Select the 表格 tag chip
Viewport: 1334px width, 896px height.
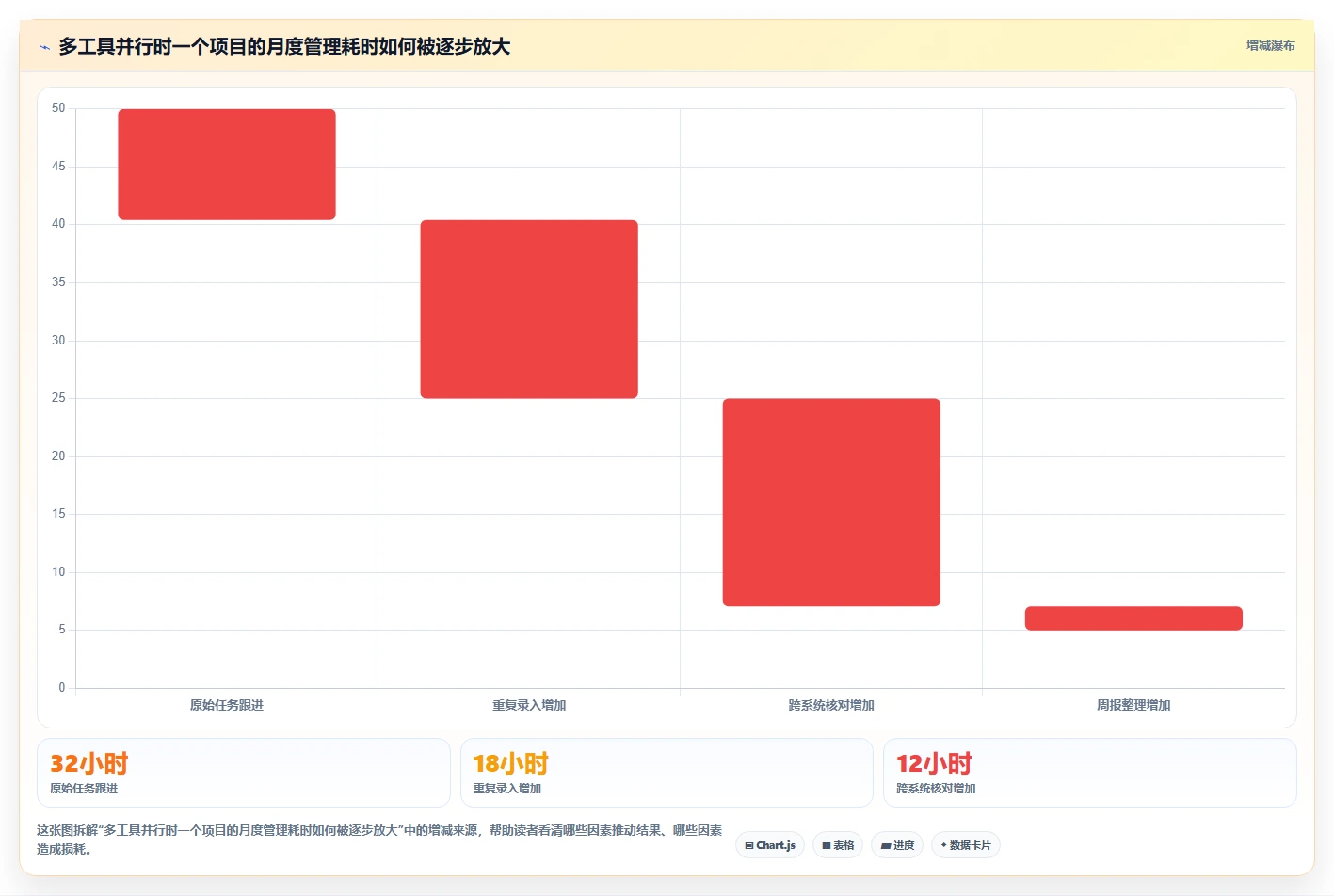(x=838, y=845)
